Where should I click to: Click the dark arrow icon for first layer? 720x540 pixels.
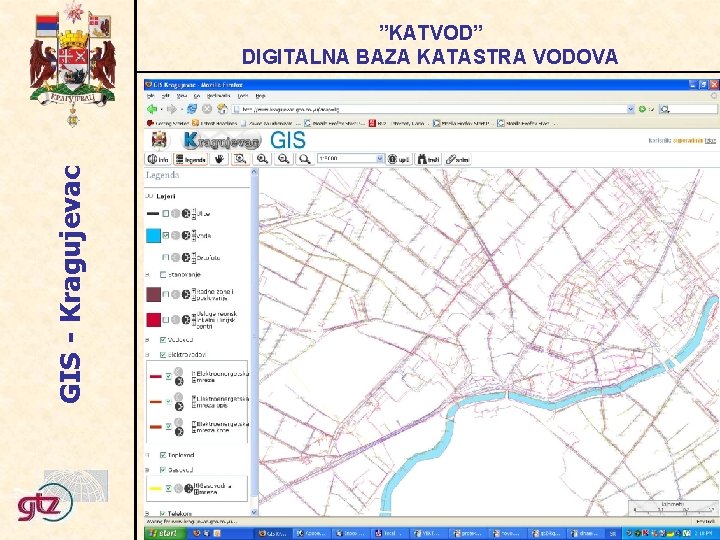[186, 214]
